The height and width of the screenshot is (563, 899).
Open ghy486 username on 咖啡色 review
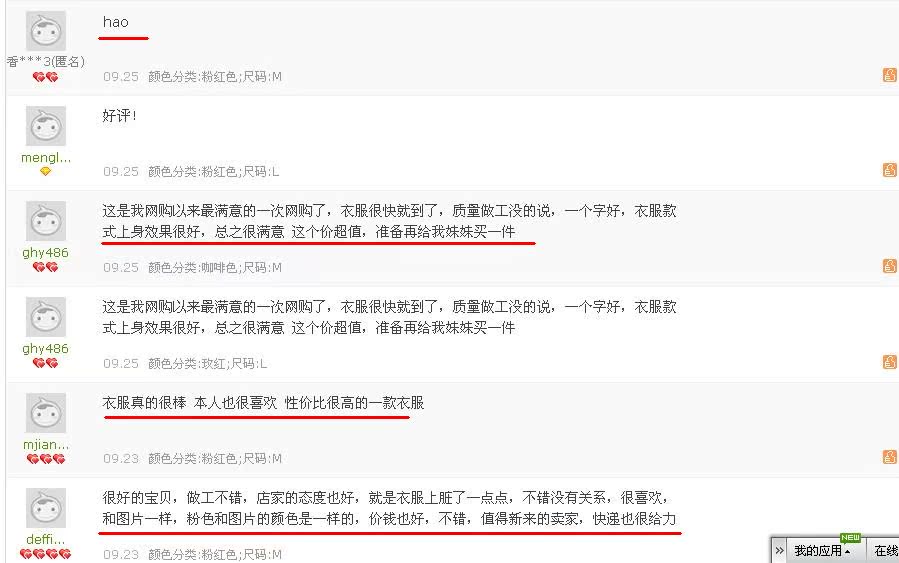45,253
